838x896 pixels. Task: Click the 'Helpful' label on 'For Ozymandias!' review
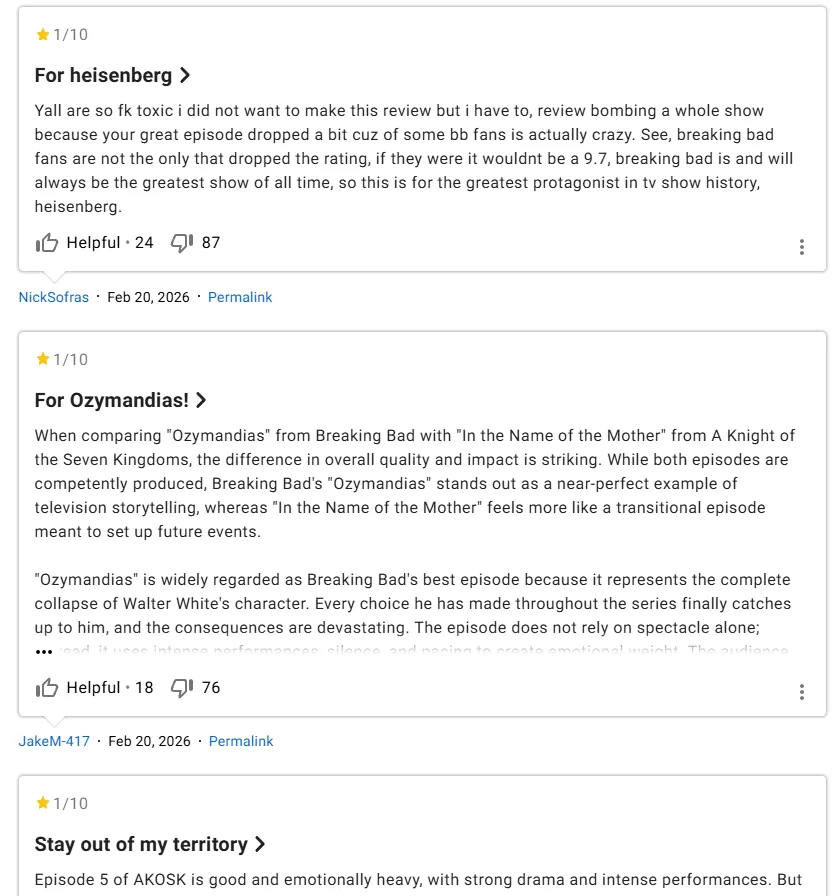93,688
